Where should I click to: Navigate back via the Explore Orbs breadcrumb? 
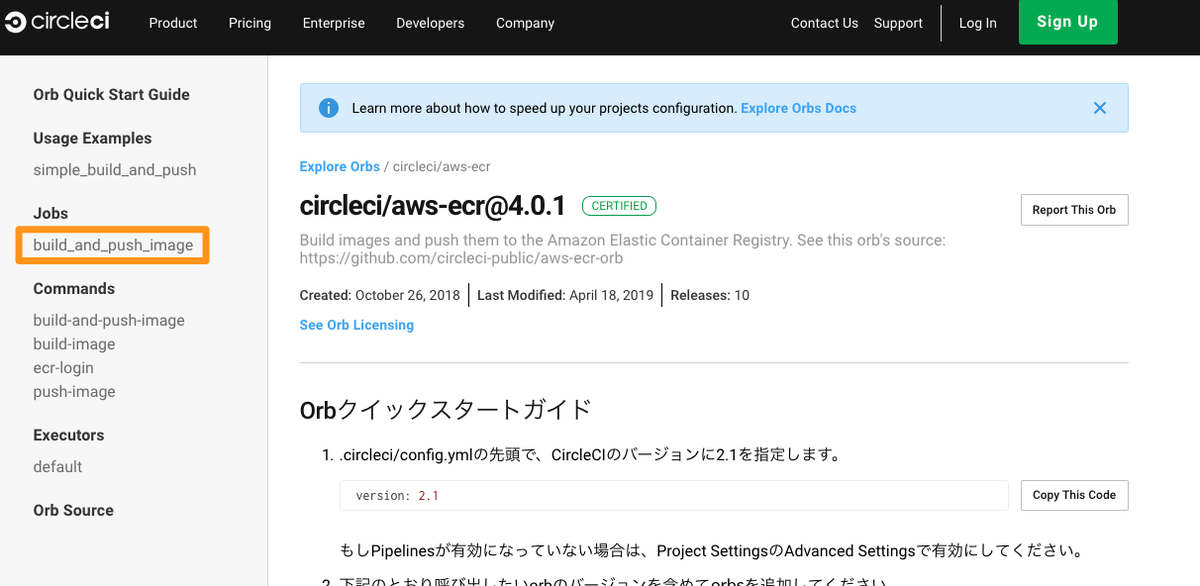coord(339,166)
